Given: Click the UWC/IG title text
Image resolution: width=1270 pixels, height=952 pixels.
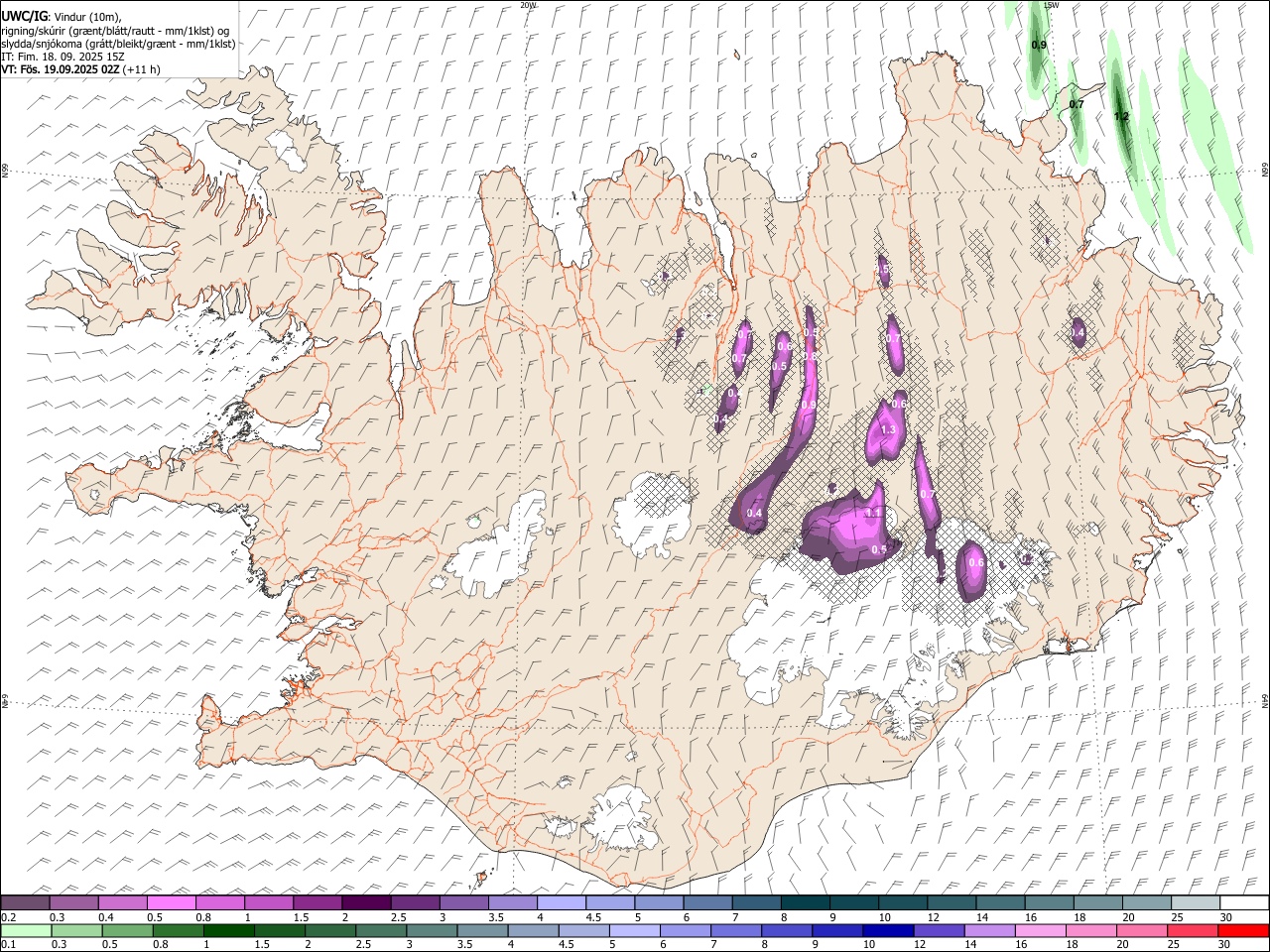Looking at the screenshot, I should point(24,17).
